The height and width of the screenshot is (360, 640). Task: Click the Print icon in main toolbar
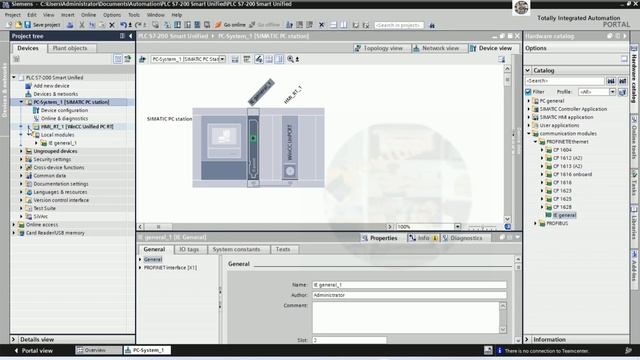[70, 25]
